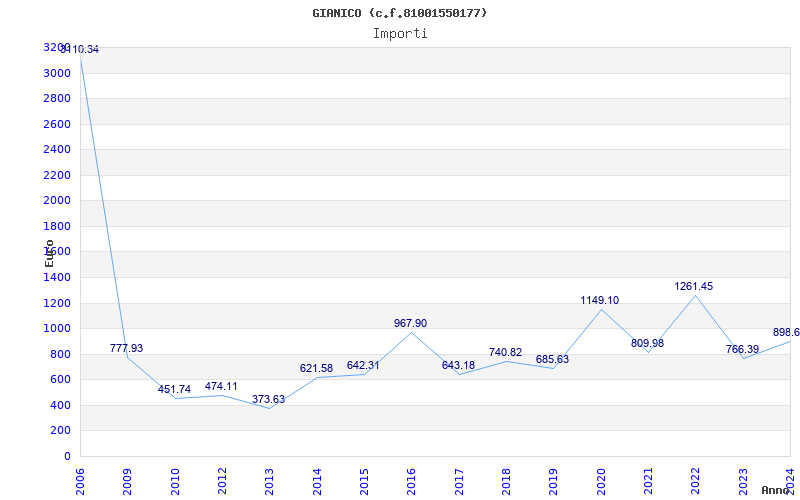Click the 600 y-axis tick label
This screenshot has width=800, height=500.
coord(61,380)
